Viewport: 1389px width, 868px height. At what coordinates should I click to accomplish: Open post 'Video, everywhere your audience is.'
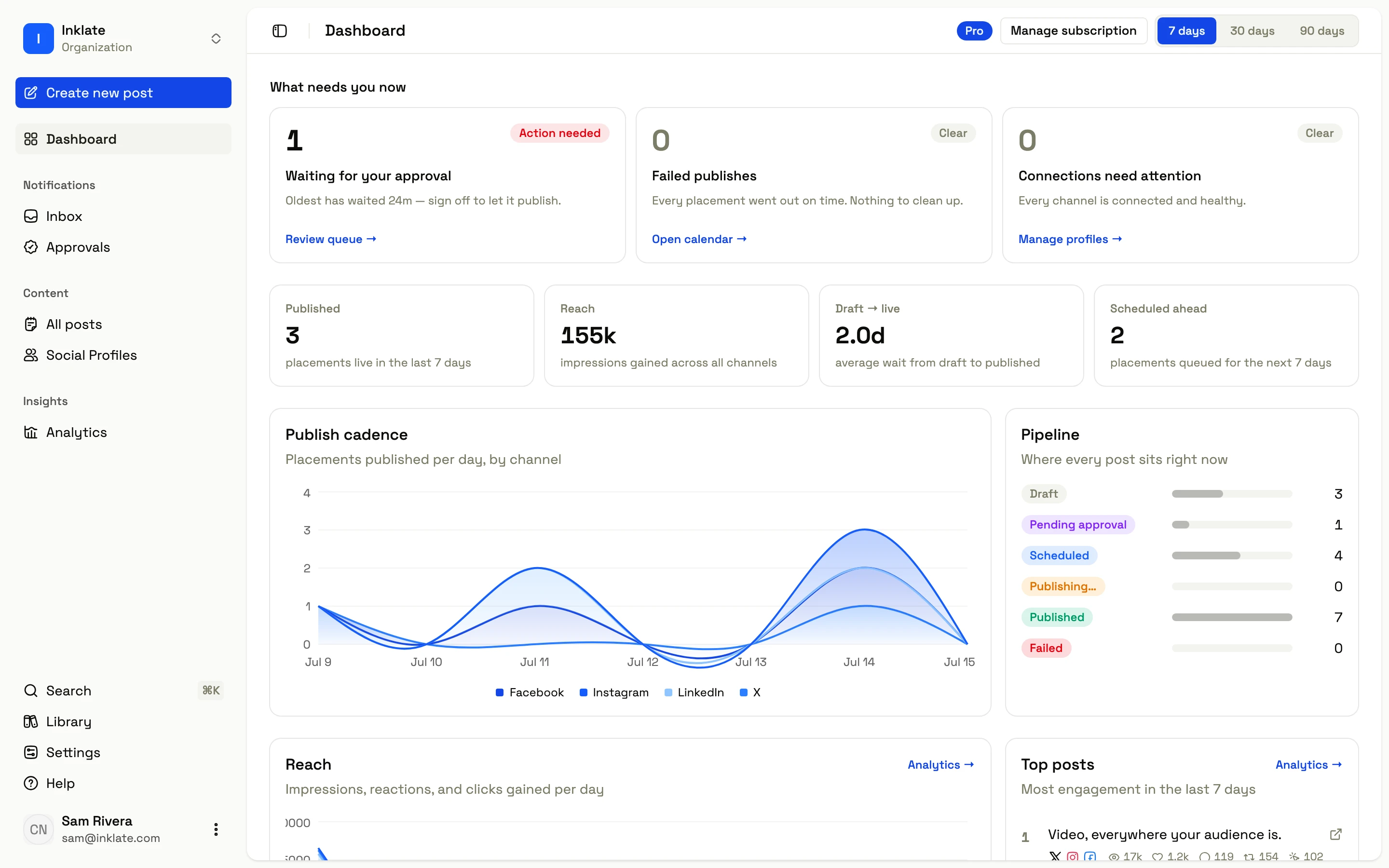[x=1165, y=835]
